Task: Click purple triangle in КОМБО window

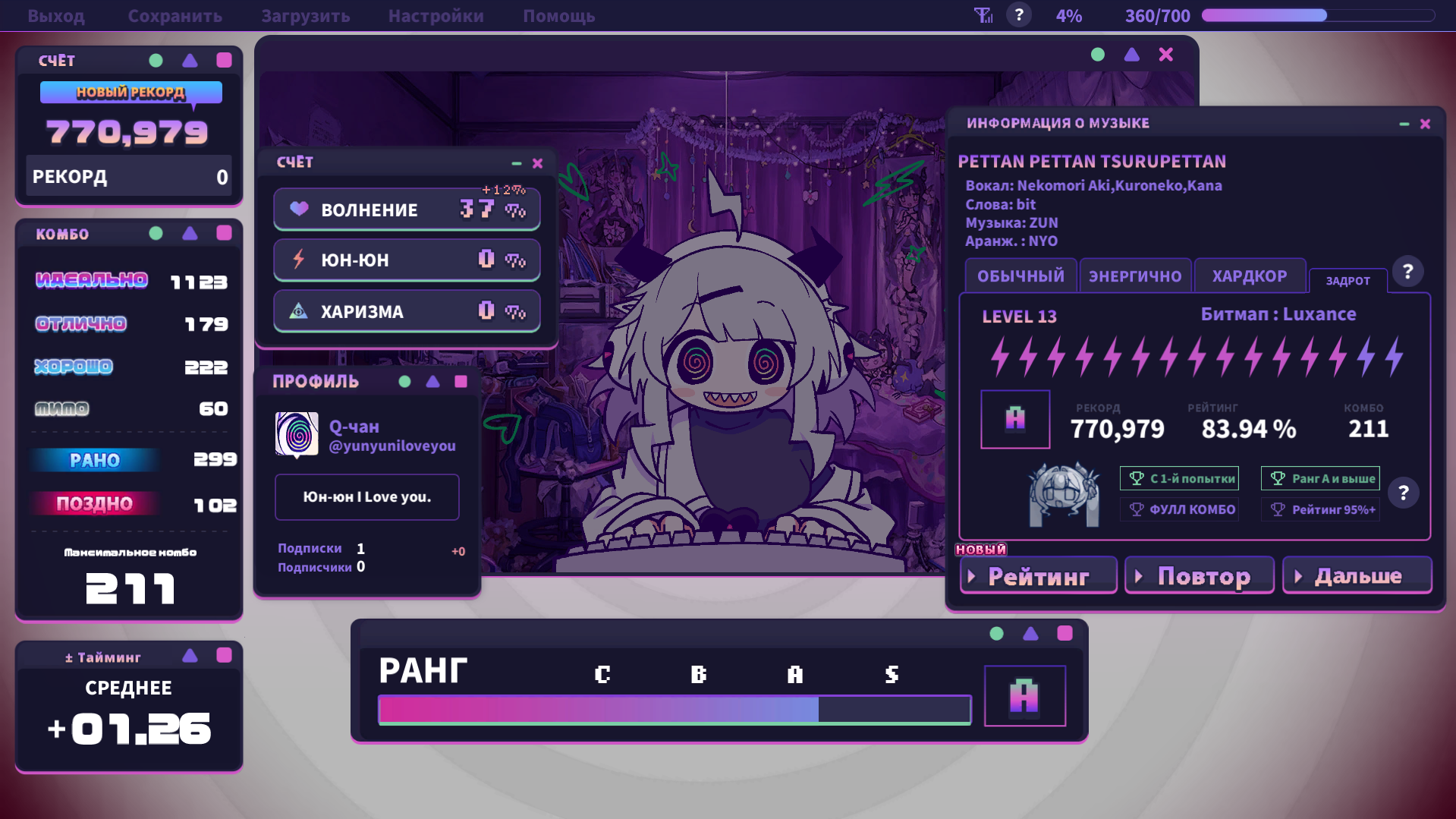Action: click(x=190, y=233)
